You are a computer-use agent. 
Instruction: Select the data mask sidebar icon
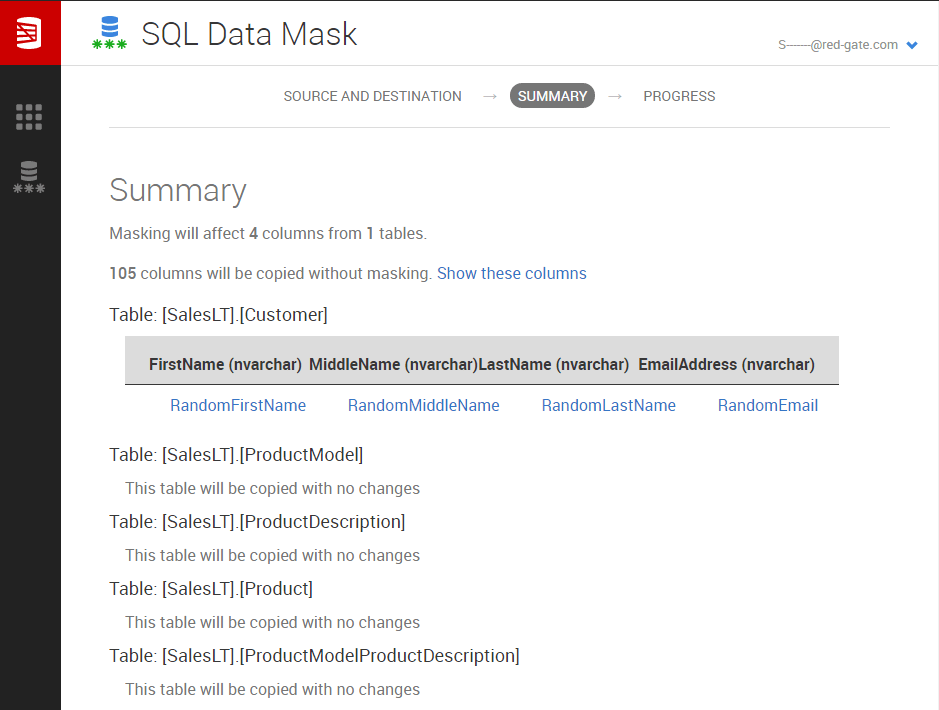tap(29, 177)
